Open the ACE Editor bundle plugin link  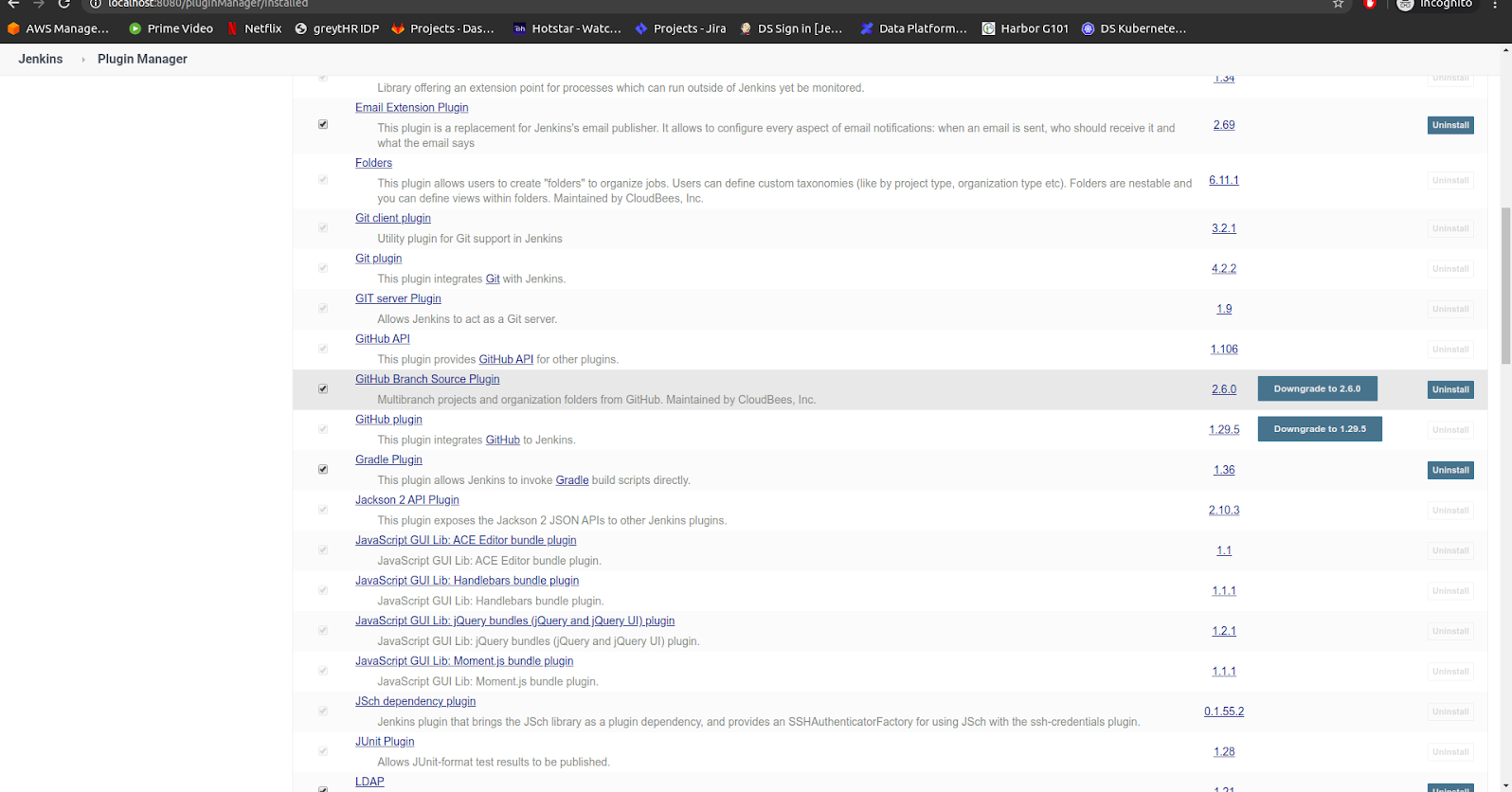tap(465, 540)
